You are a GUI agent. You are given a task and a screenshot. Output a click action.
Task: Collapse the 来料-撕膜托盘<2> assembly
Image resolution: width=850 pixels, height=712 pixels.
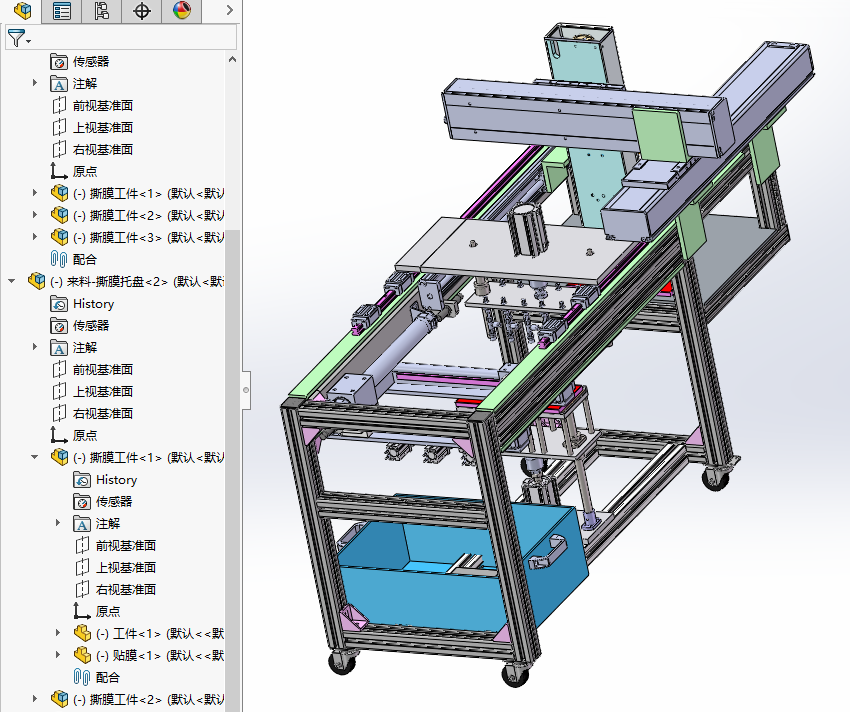coord(12,281)
